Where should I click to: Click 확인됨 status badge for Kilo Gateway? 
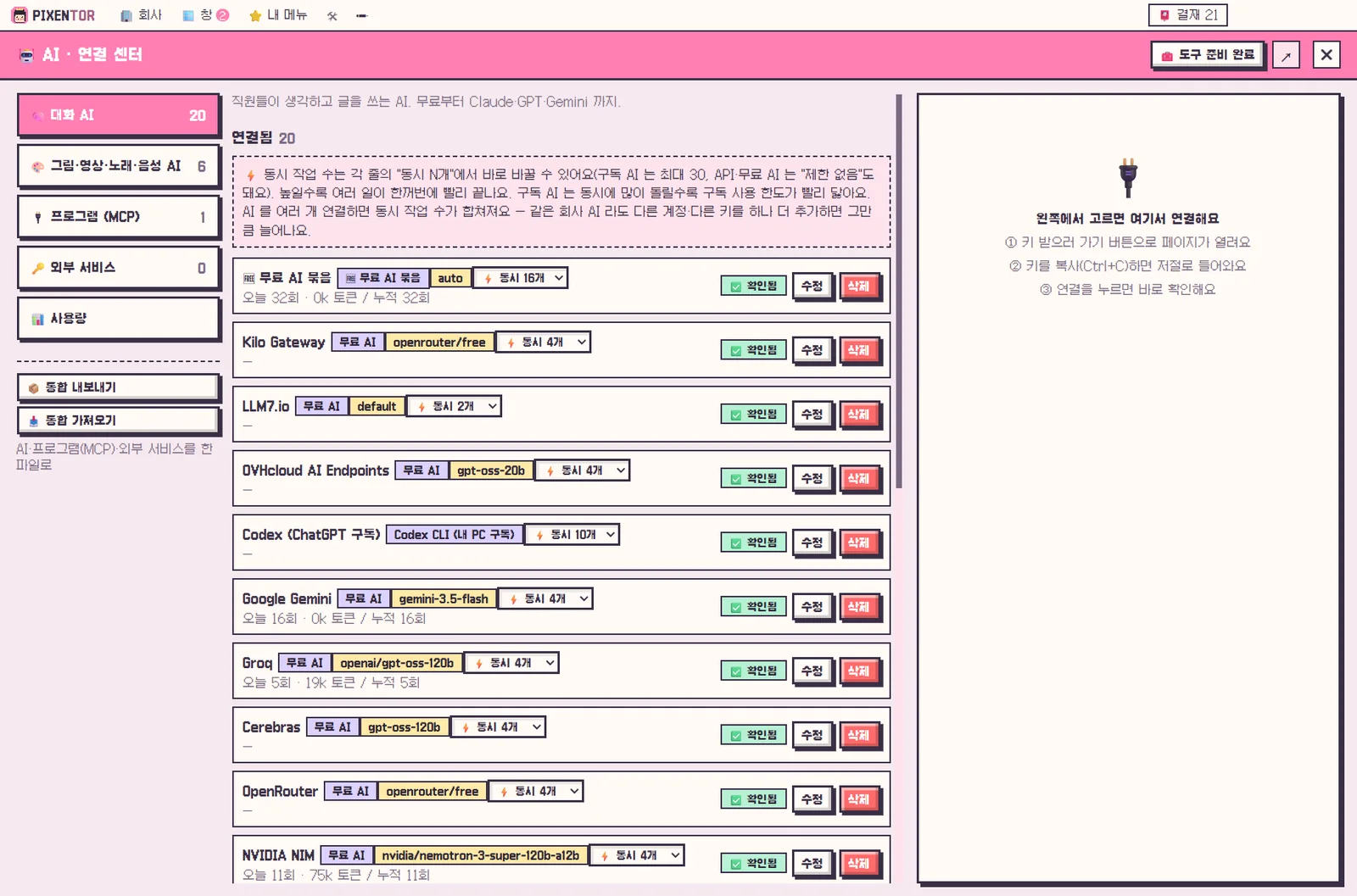tap(753, 350)
